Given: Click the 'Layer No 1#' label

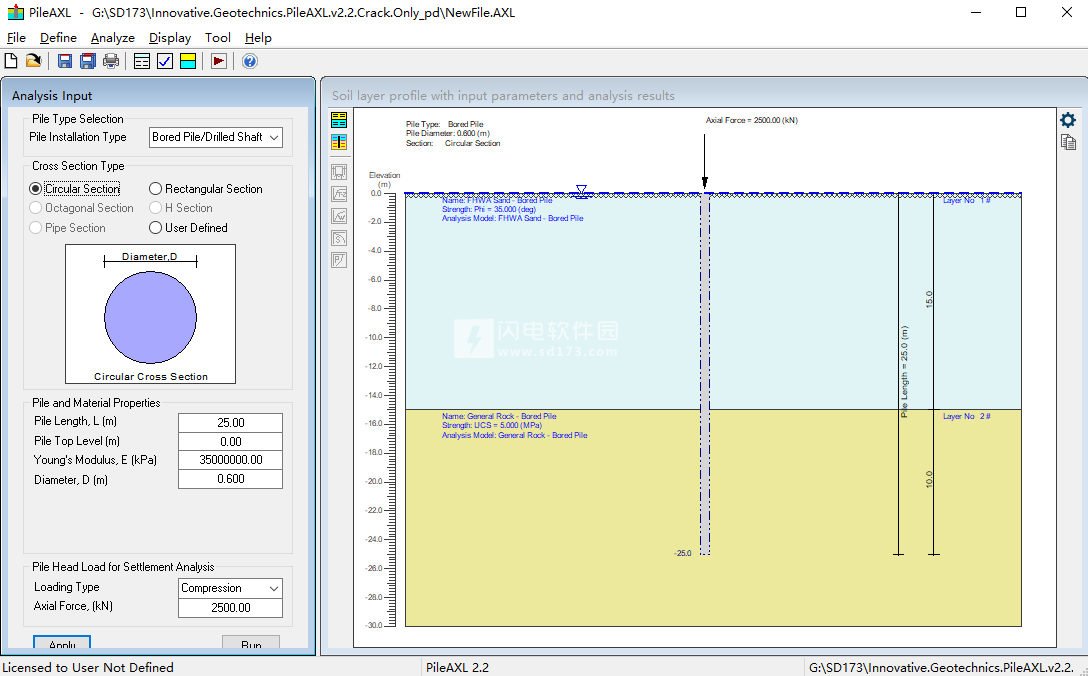Looking at the screenshot, I should point(967,201).
